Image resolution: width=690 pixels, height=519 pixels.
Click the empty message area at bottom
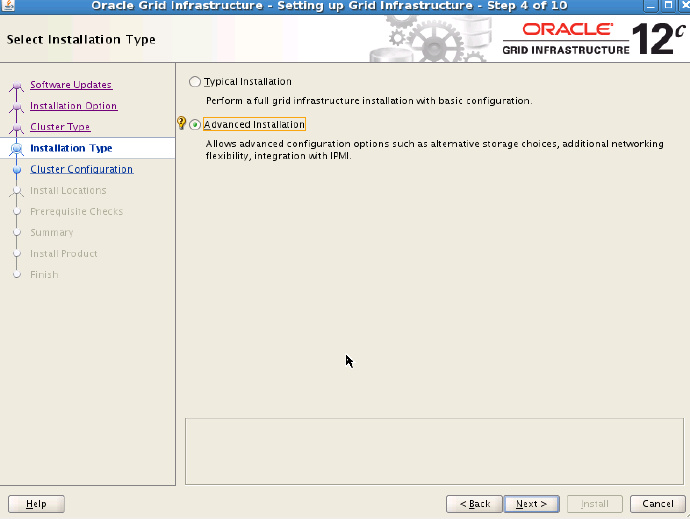(434, 451)
